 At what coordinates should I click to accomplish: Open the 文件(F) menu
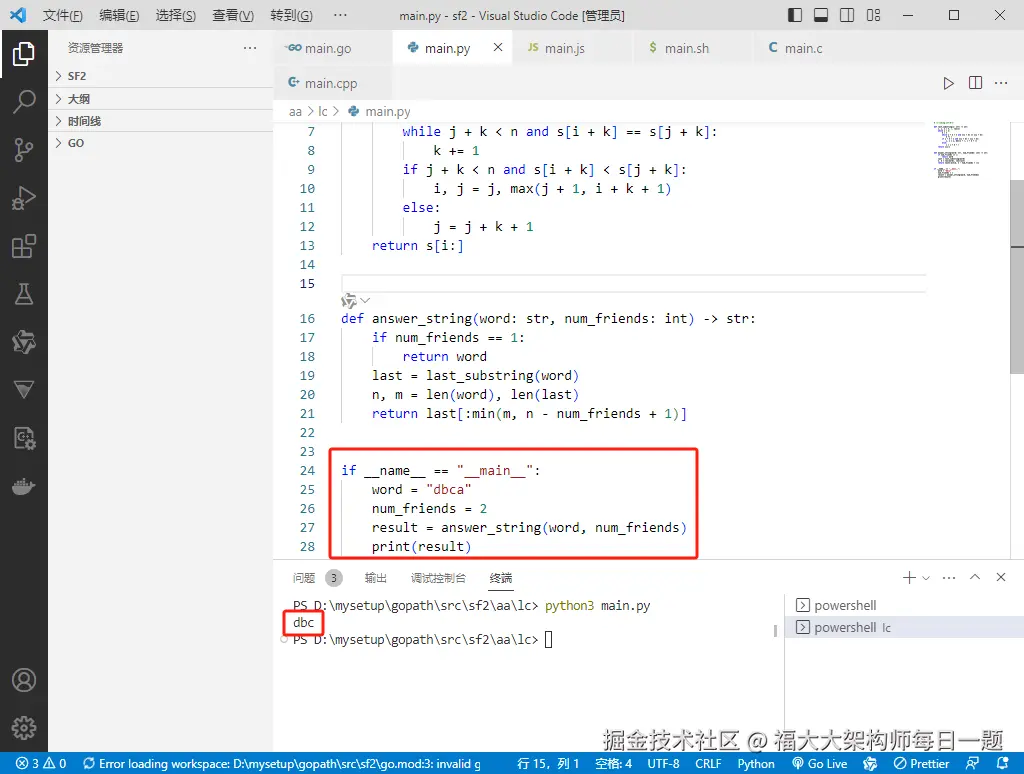[x=63, y=15]
